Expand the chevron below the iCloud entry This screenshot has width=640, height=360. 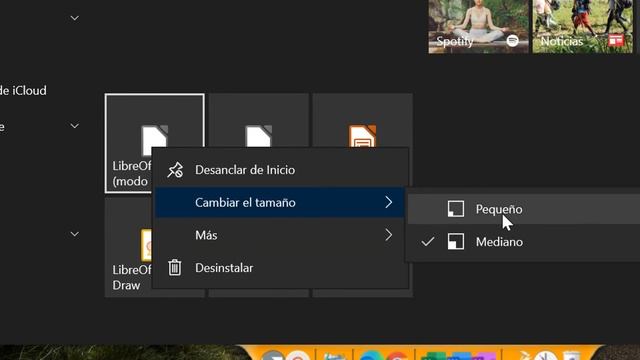click(x=75, y=126)
